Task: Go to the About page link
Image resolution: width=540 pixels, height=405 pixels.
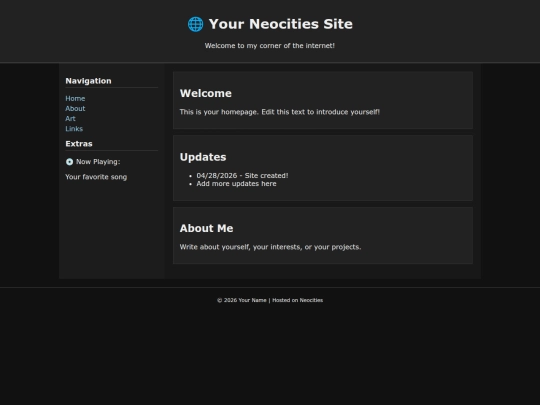Action: tap(75, 108)
